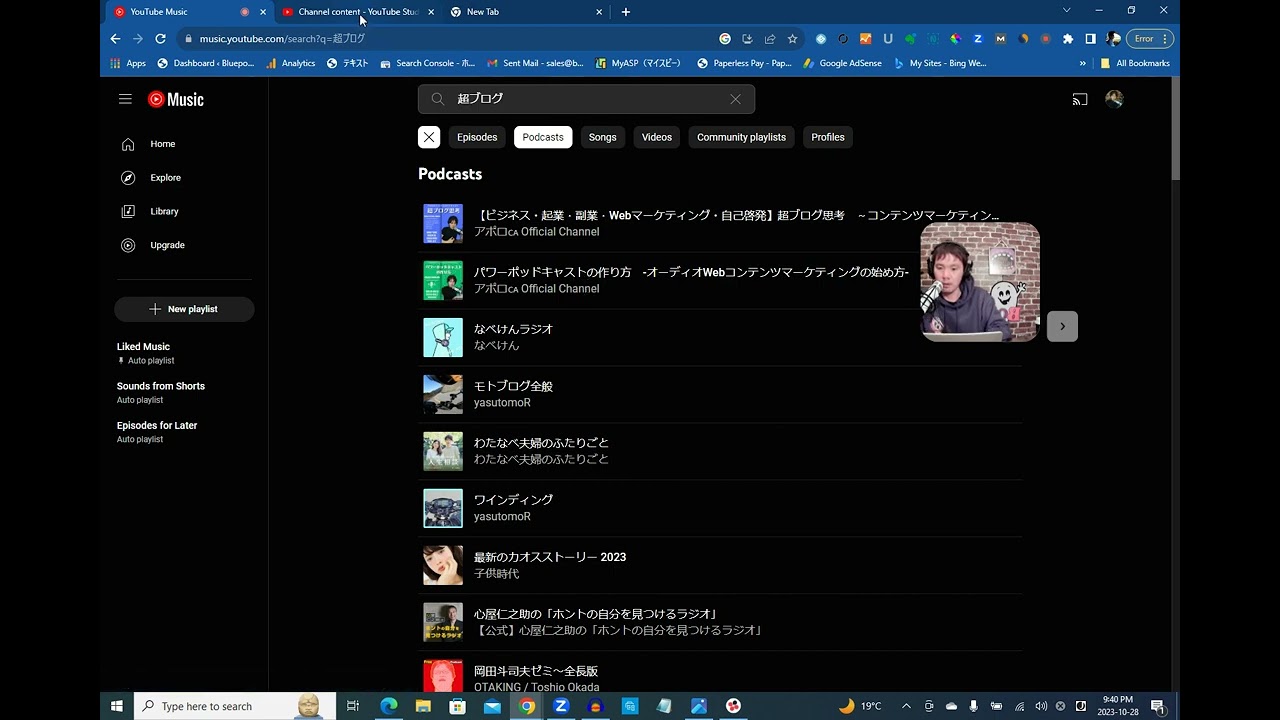
Task: Click the address bar URL
Action: pyautogui.click(x=282, y=39)
